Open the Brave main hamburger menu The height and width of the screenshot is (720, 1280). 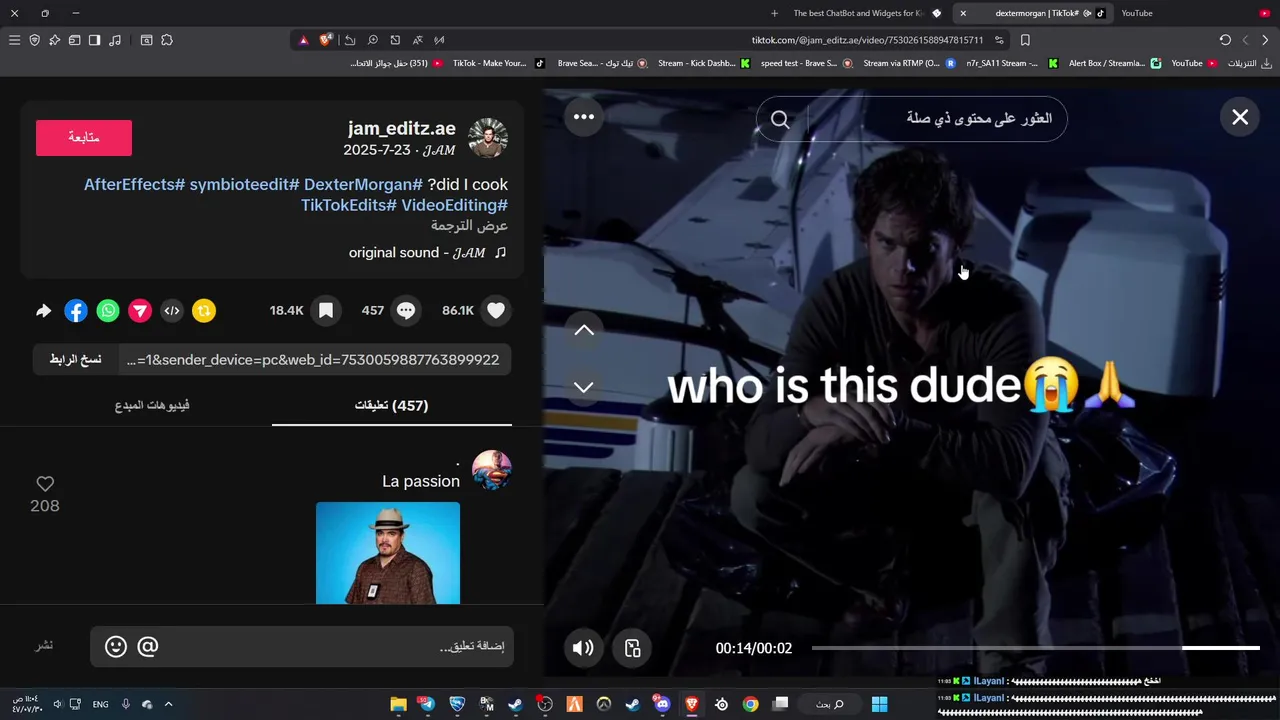[14, 40]
